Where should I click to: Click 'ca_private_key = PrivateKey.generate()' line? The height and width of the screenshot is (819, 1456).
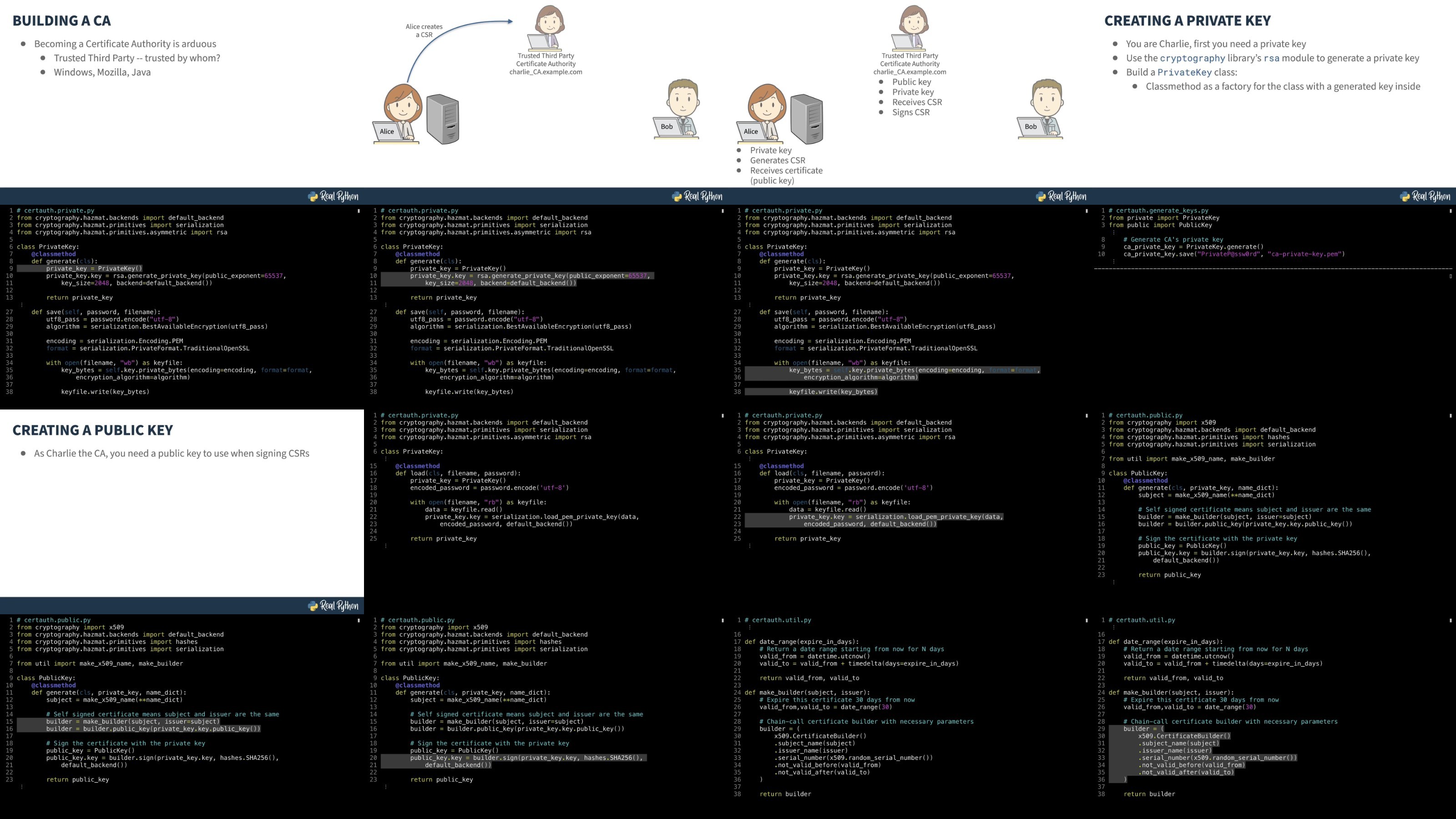click(x=1193, y=247)
